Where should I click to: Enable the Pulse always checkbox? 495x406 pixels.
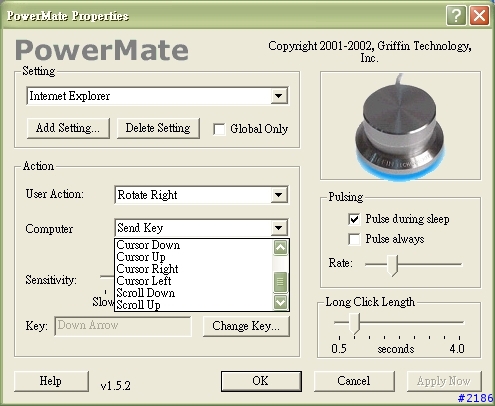354,239
